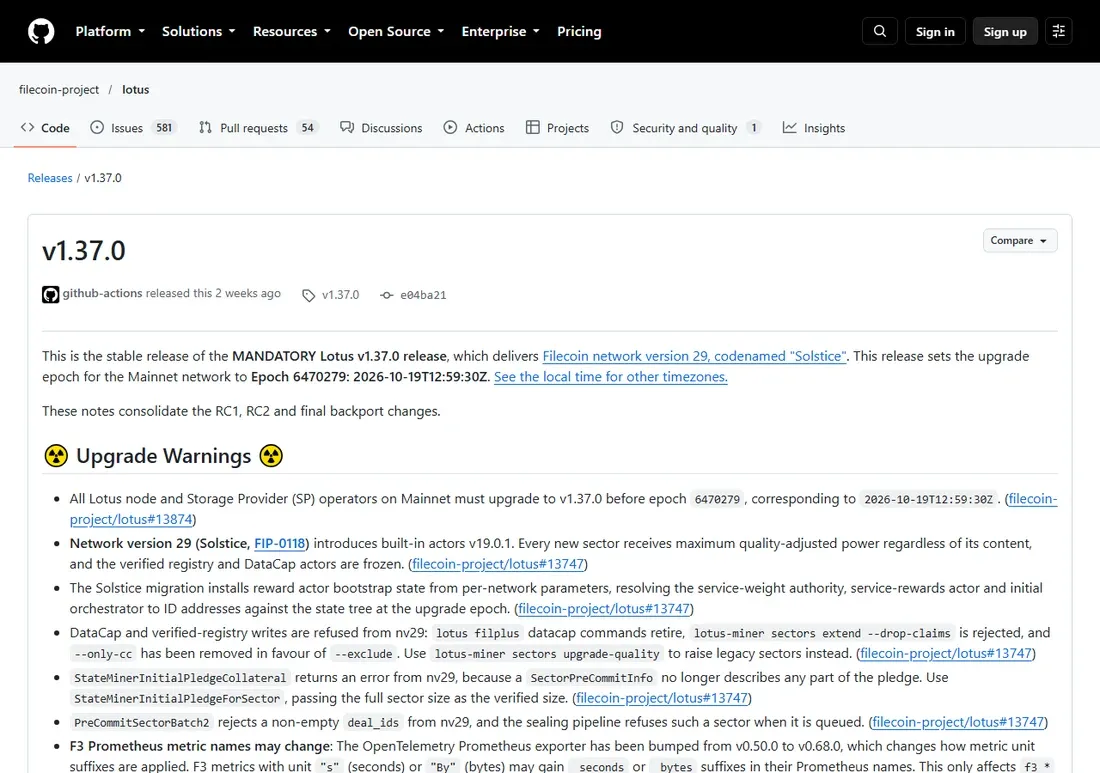Open the local time for other timezones link

610,377
